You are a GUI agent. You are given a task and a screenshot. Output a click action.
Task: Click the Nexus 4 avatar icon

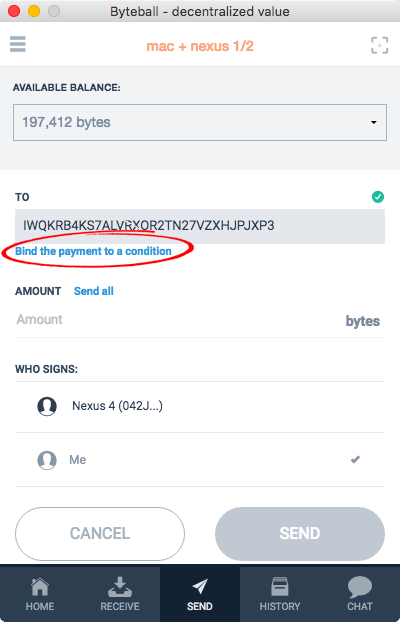point(47,406)
